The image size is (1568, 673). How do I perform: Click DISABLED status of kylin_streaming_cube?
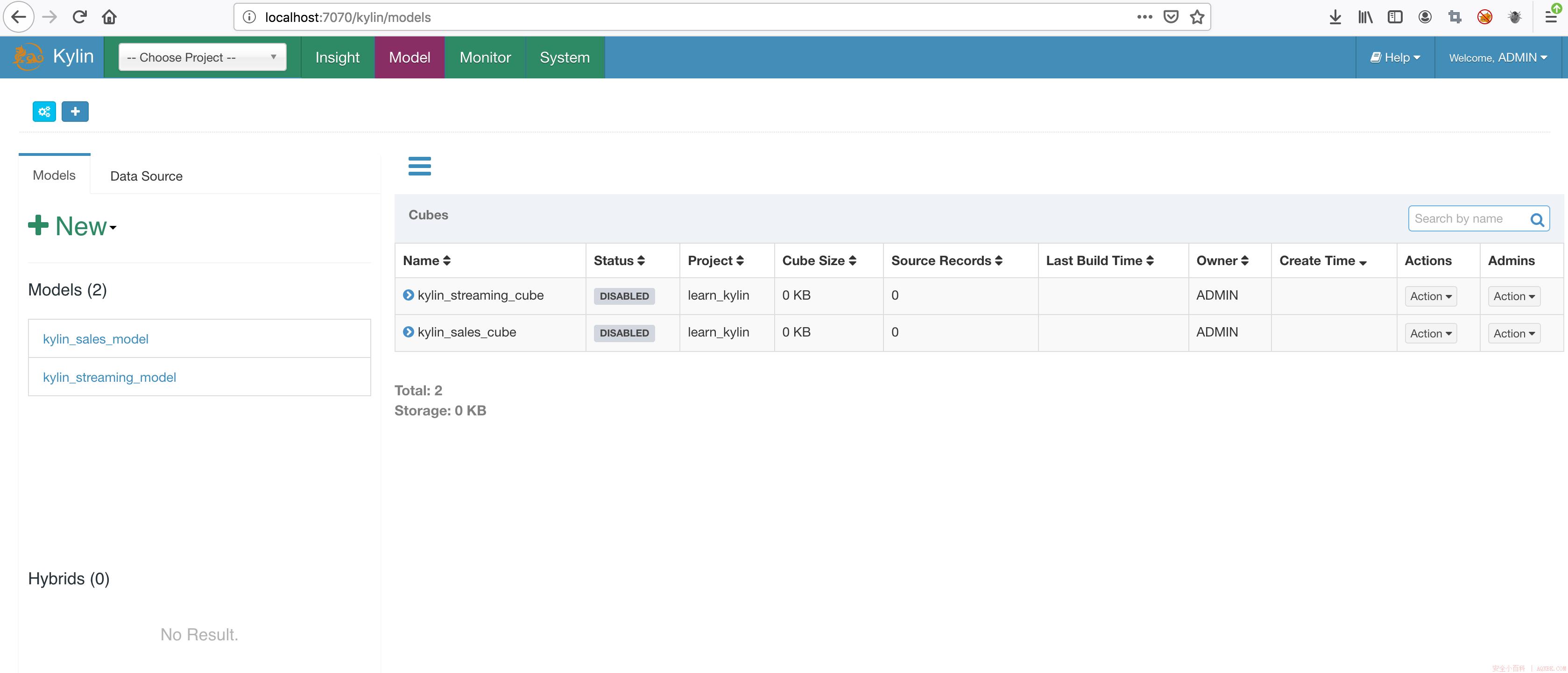624,296
